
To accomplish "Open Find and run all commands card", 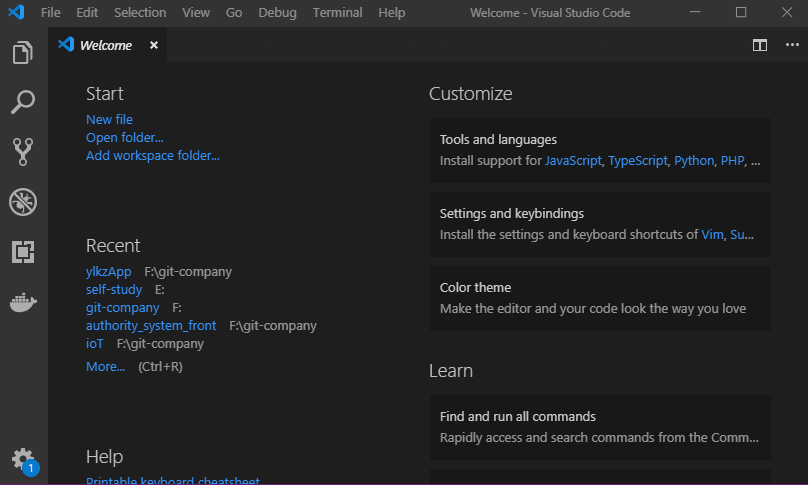I will pyautogui.click(x=600, y=427).
